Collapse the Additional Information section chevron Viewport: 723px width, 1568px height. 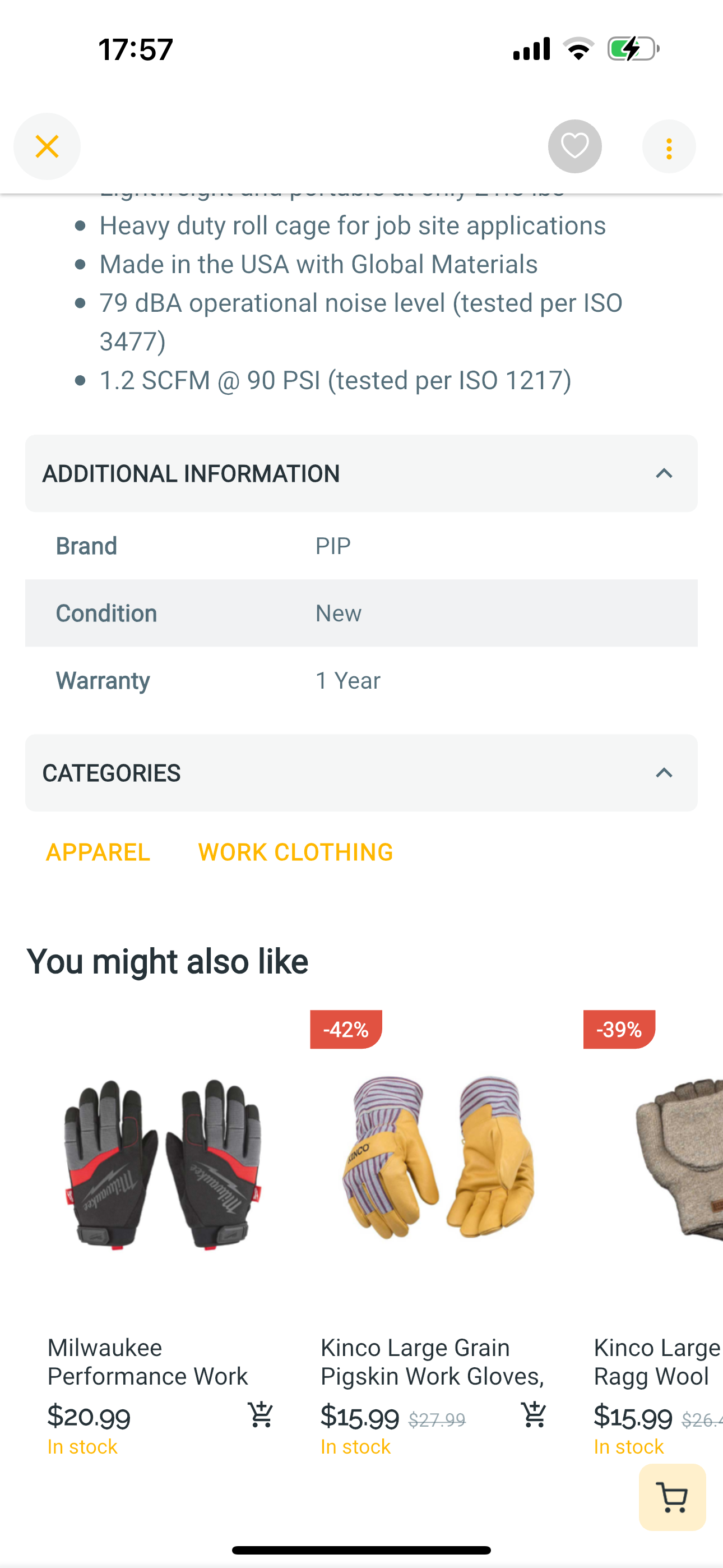coord(664,473)
